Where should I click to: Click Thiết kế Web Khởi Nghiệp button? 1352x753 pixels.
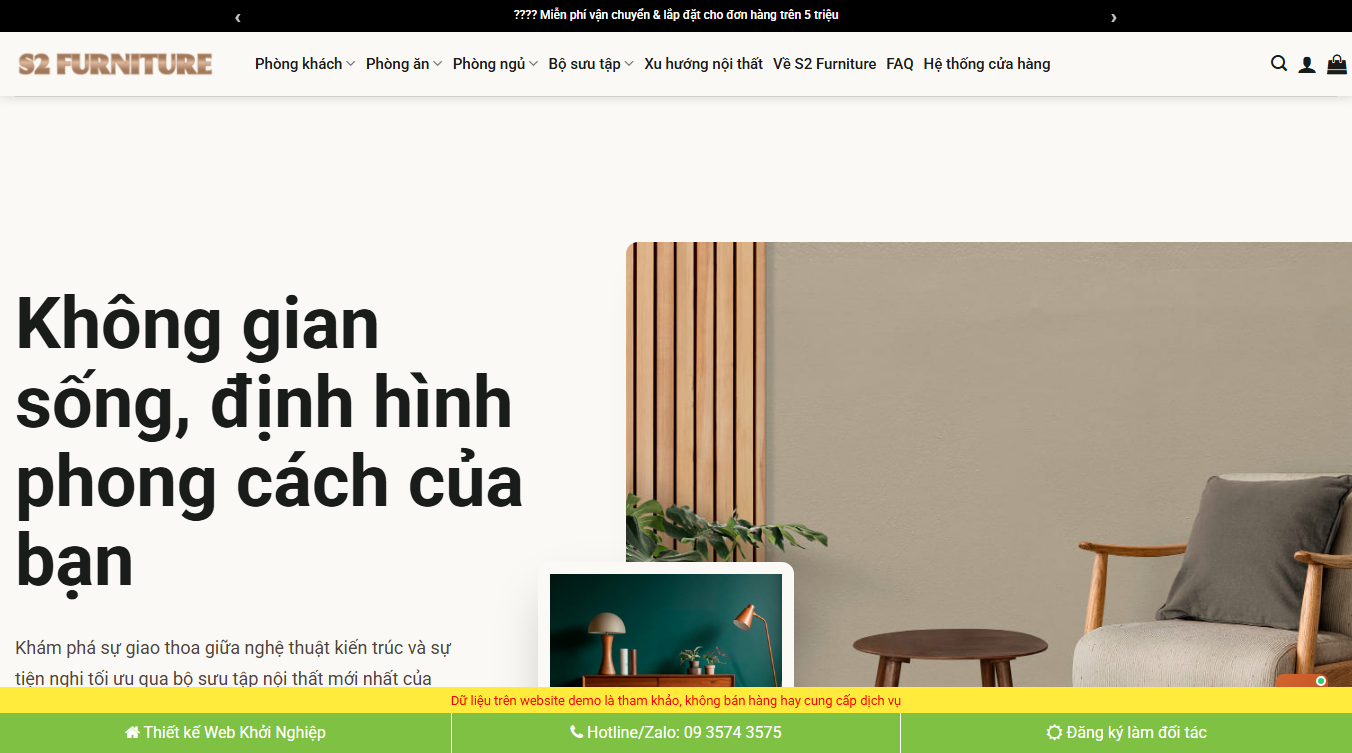click(225, 733)
